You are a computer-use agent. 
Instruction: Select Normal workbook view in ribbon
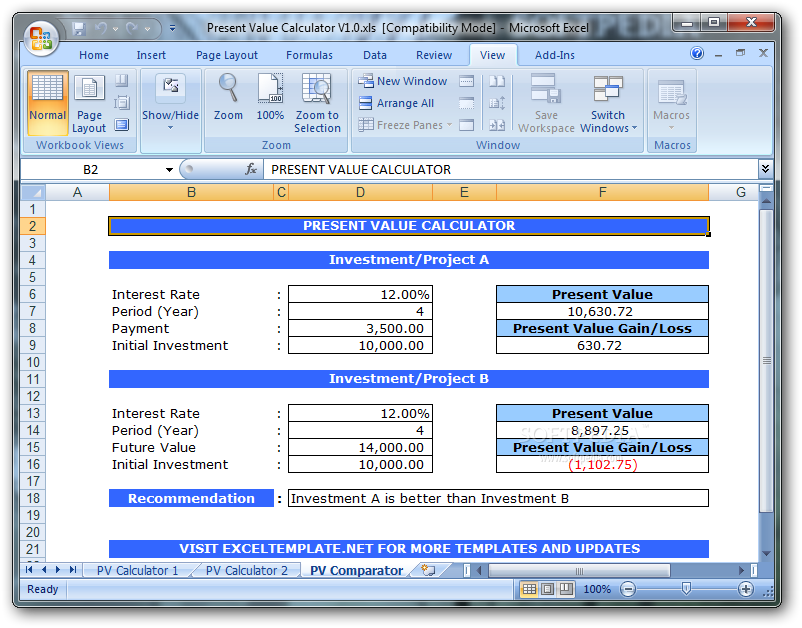point(48,103)
